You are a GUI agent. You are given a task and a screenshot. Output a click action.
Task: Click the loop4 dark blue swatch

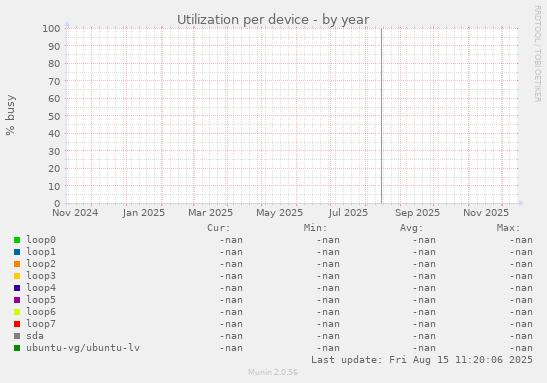click(x=17, y=288)
